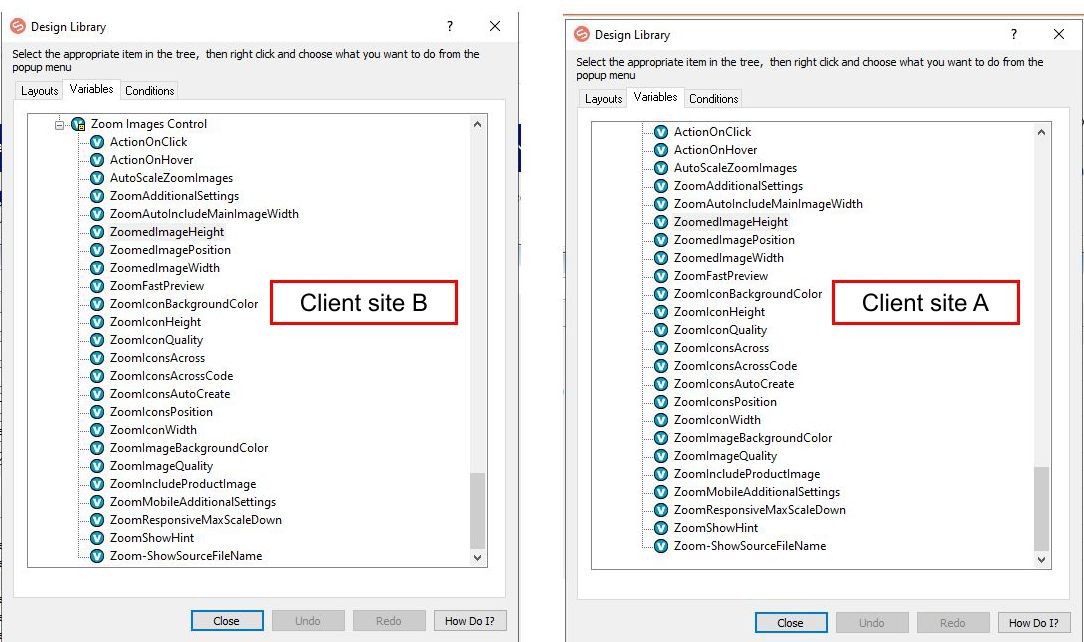Click the ZoomImageQuality variable icon in left dialog

click(x=97, y=466)
